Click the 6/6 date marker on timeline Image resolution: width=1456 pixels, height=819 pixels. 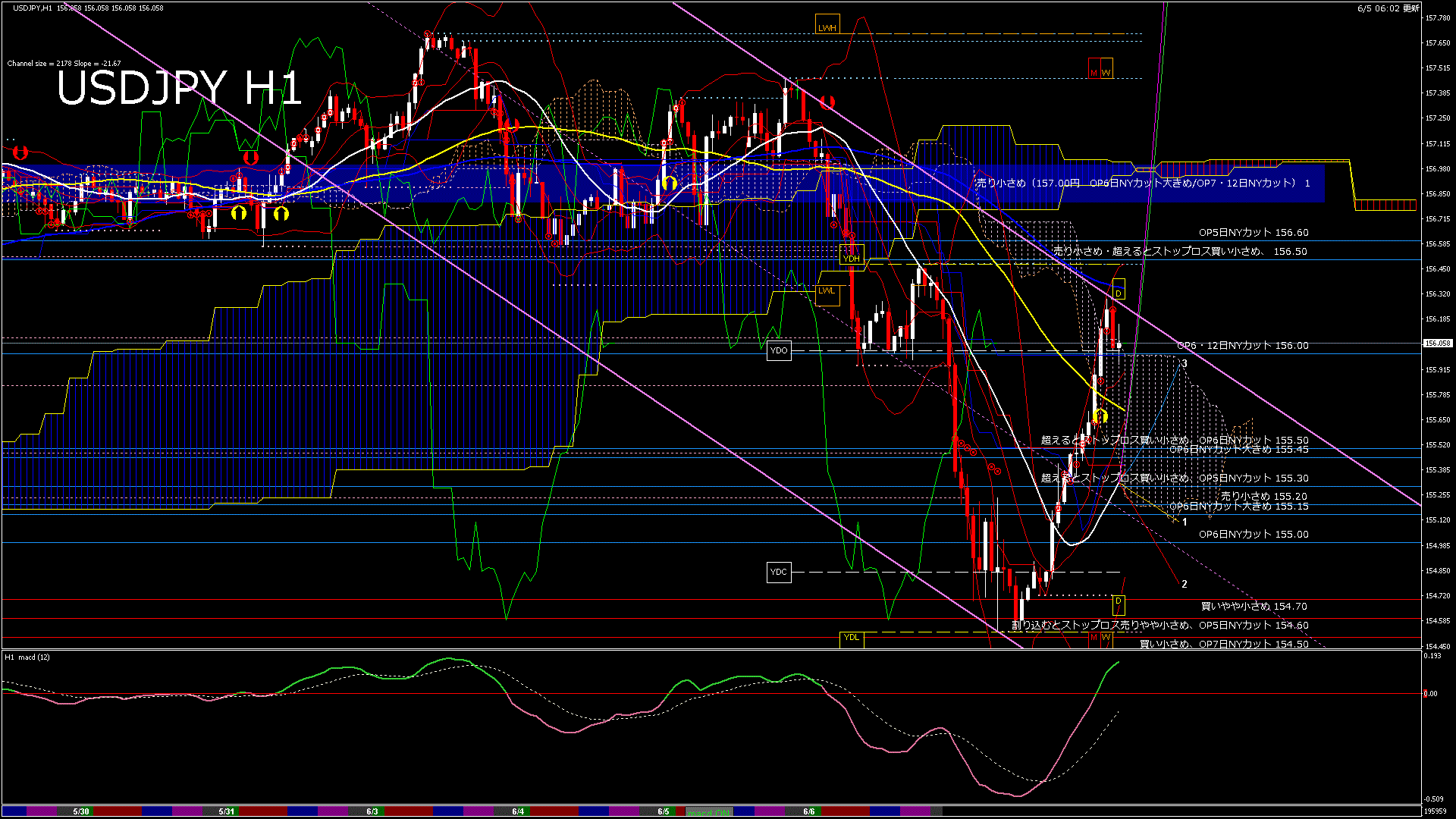click(809, 811)
